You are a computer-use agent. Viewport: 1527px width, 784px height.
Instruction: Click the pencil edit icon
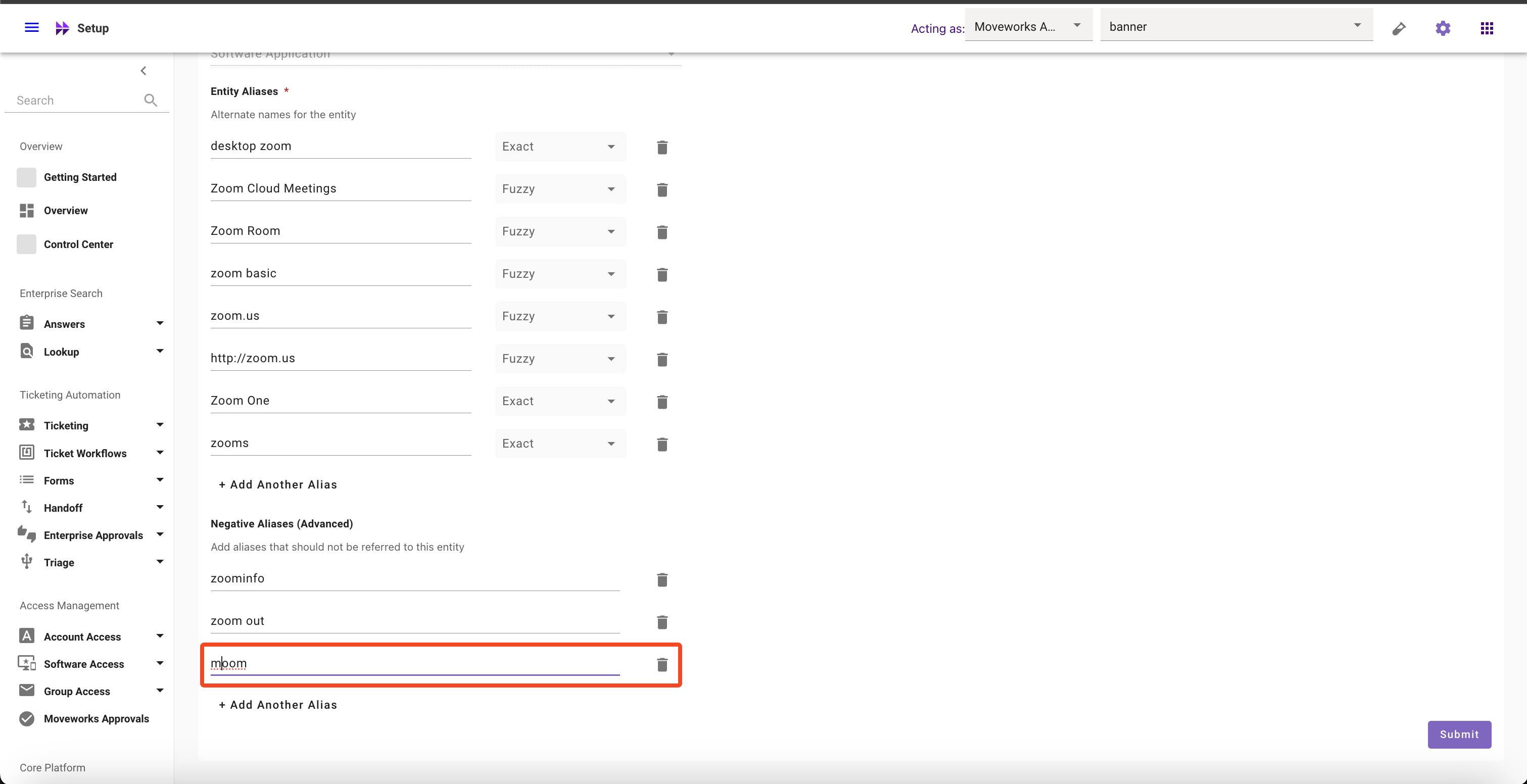click(1398, 28)
